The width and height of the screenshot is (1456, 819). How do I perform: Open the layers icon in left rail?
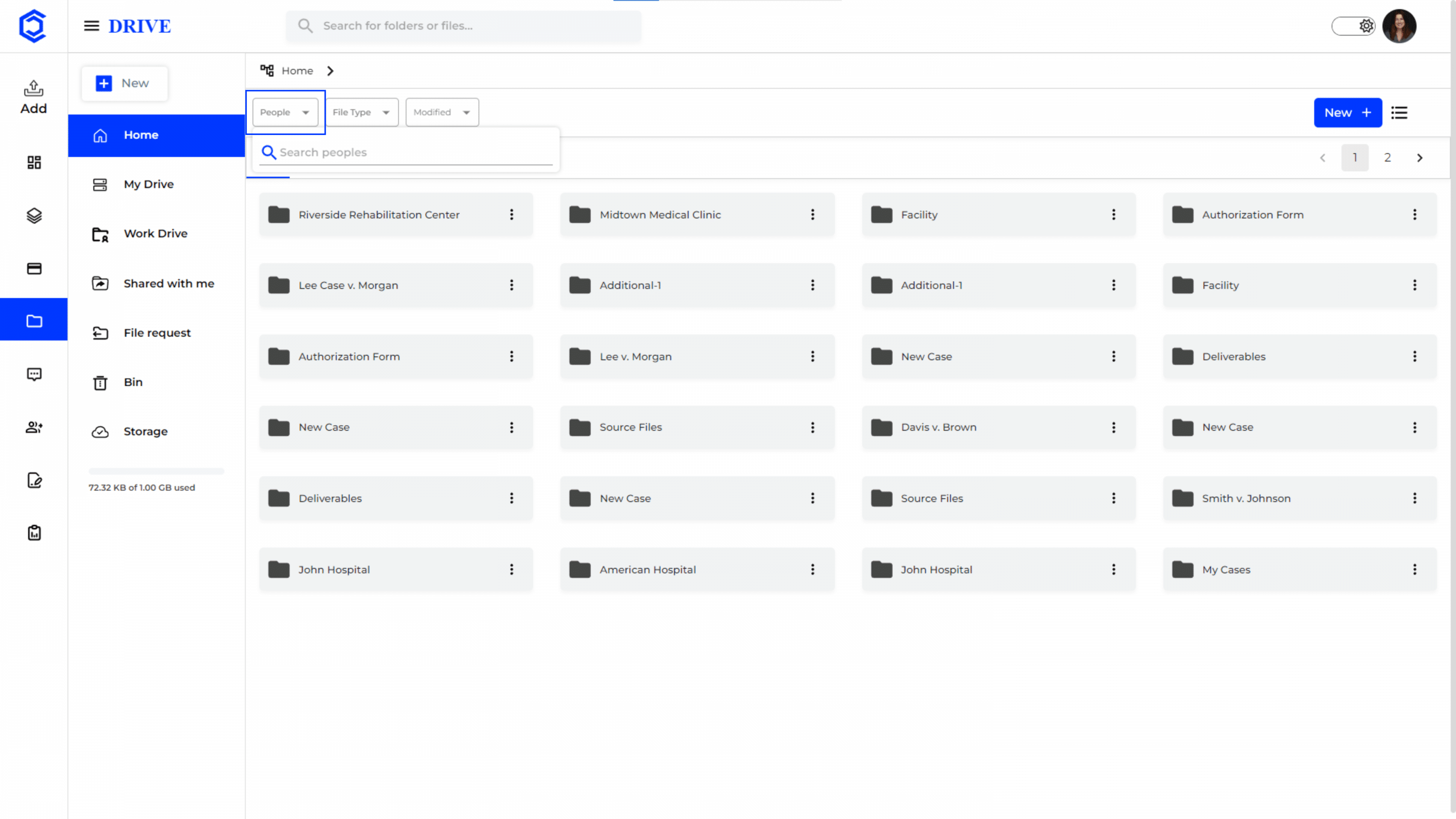34,216
